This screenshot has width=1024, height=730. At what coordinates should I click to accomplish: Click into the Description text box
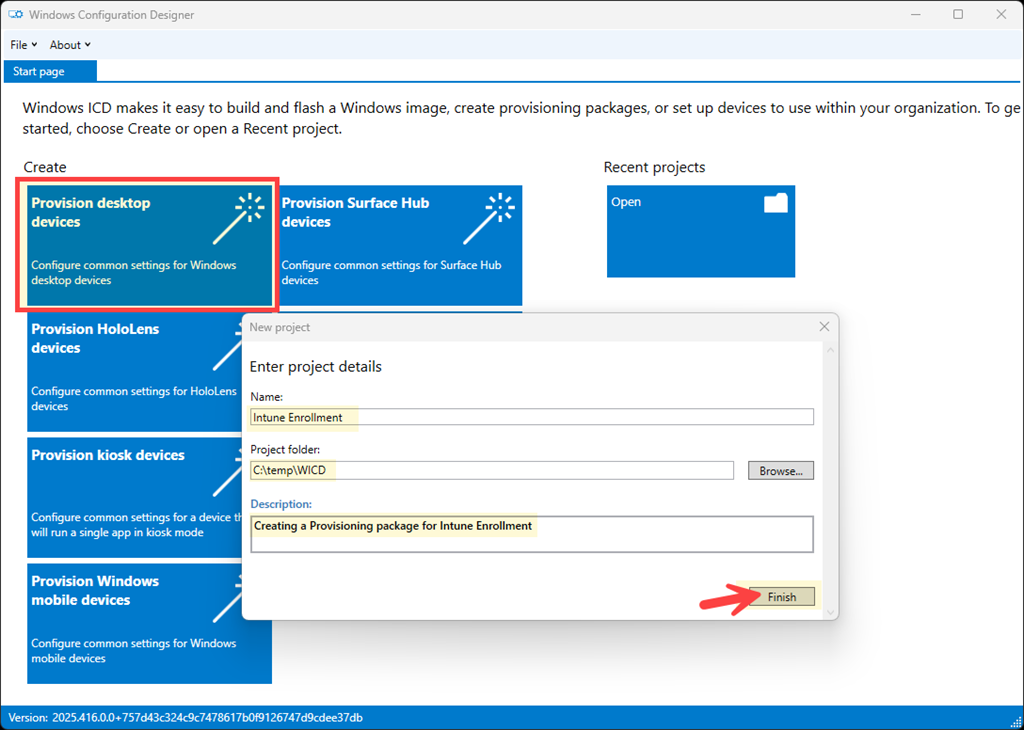[532, 534]
